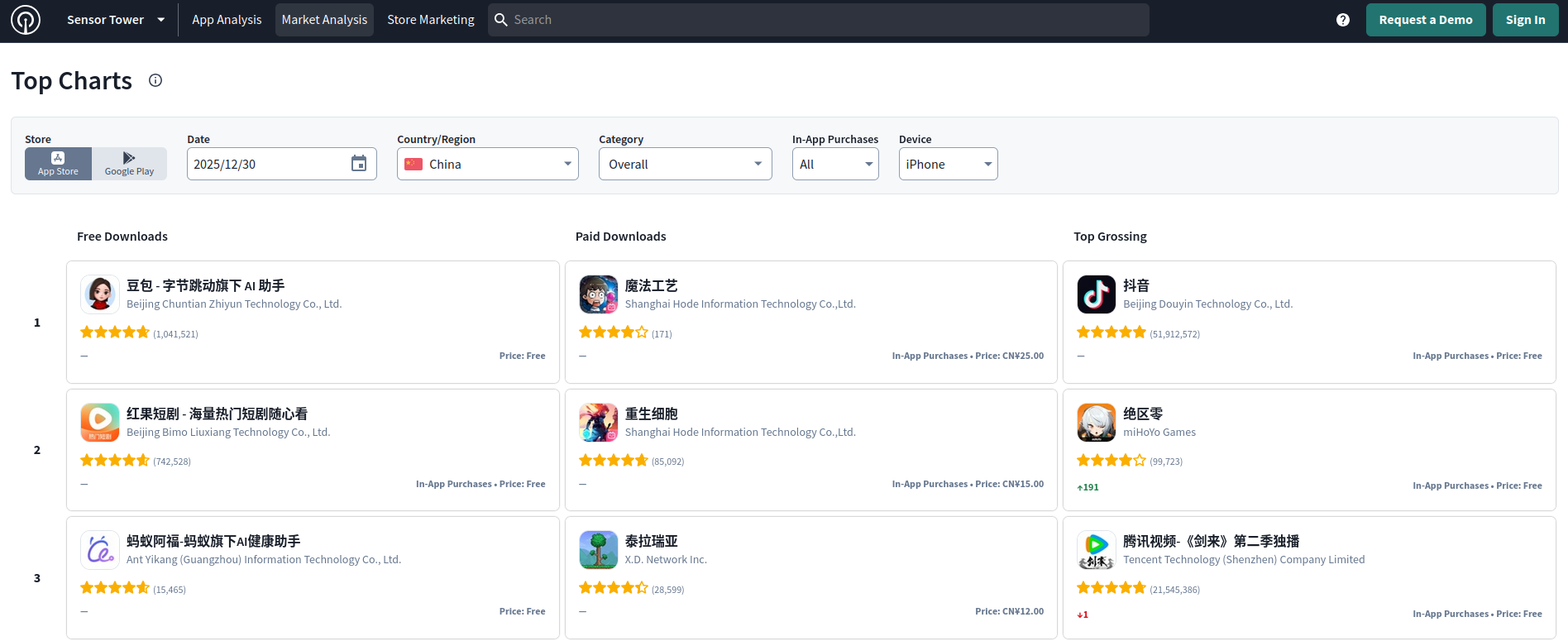Open the date picker calendar icon
Screen dimensions: 1568x641
click(359, 164)
